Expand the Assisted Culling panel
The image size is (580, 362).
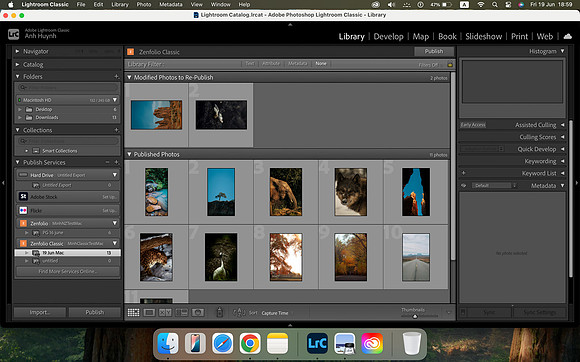[x=563, y=125]
